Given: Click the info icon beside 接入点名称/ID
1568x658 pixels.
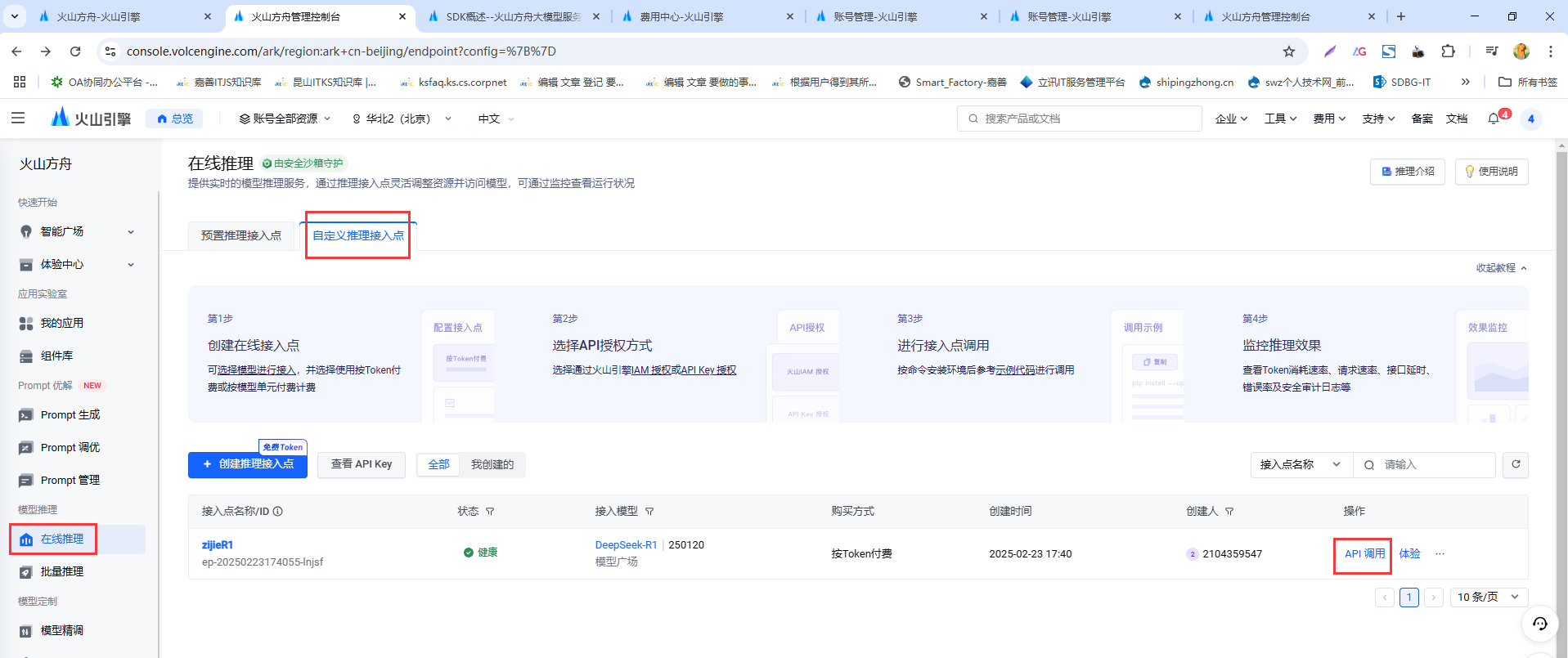Looking at the screenshot, I should click(278, 512).
